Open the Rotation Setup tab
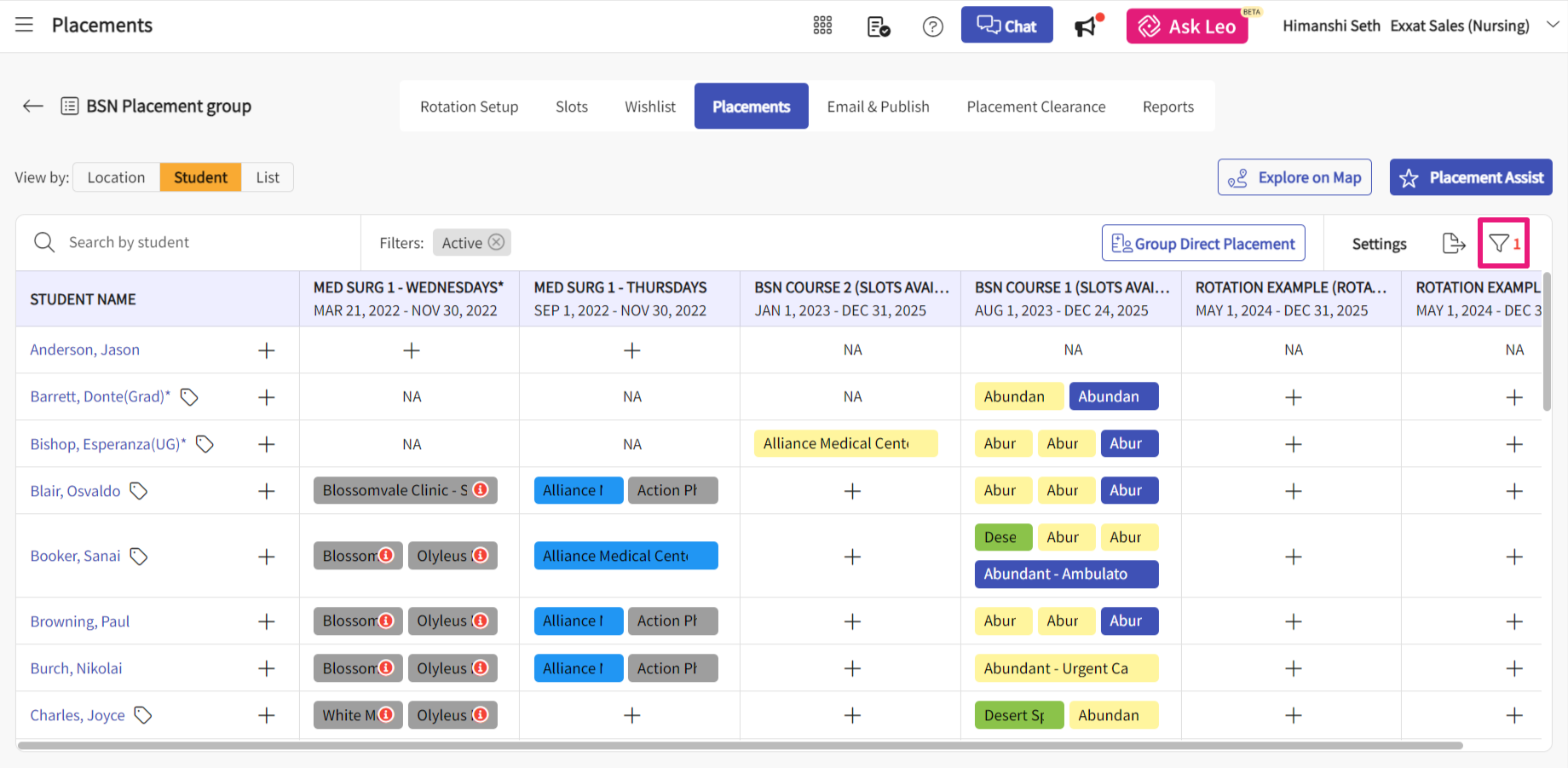 [469, 107]
